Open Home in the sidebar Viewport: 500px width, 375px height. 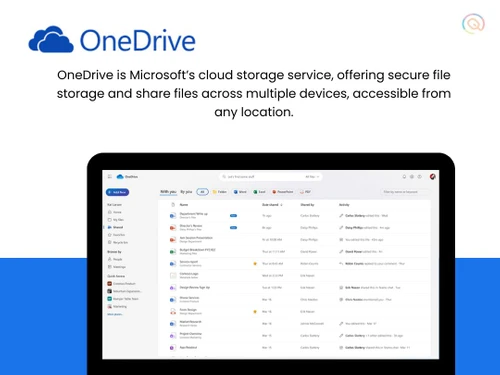click(114, 212)
